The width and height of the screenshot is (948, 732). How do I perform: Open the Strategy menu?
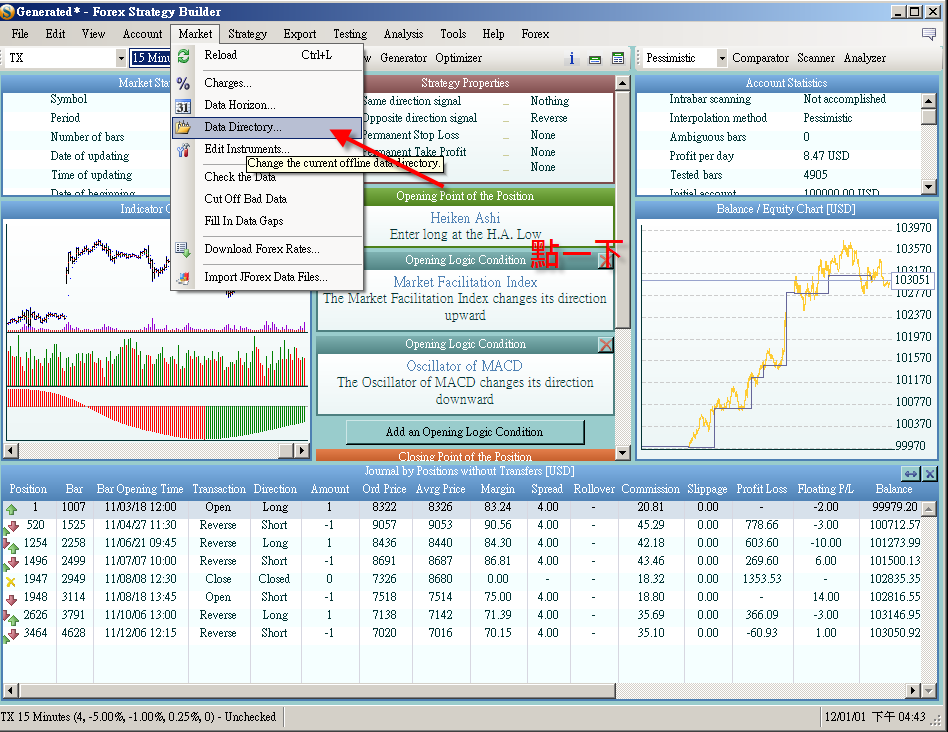pyautogui.click(x=247, y=34)
